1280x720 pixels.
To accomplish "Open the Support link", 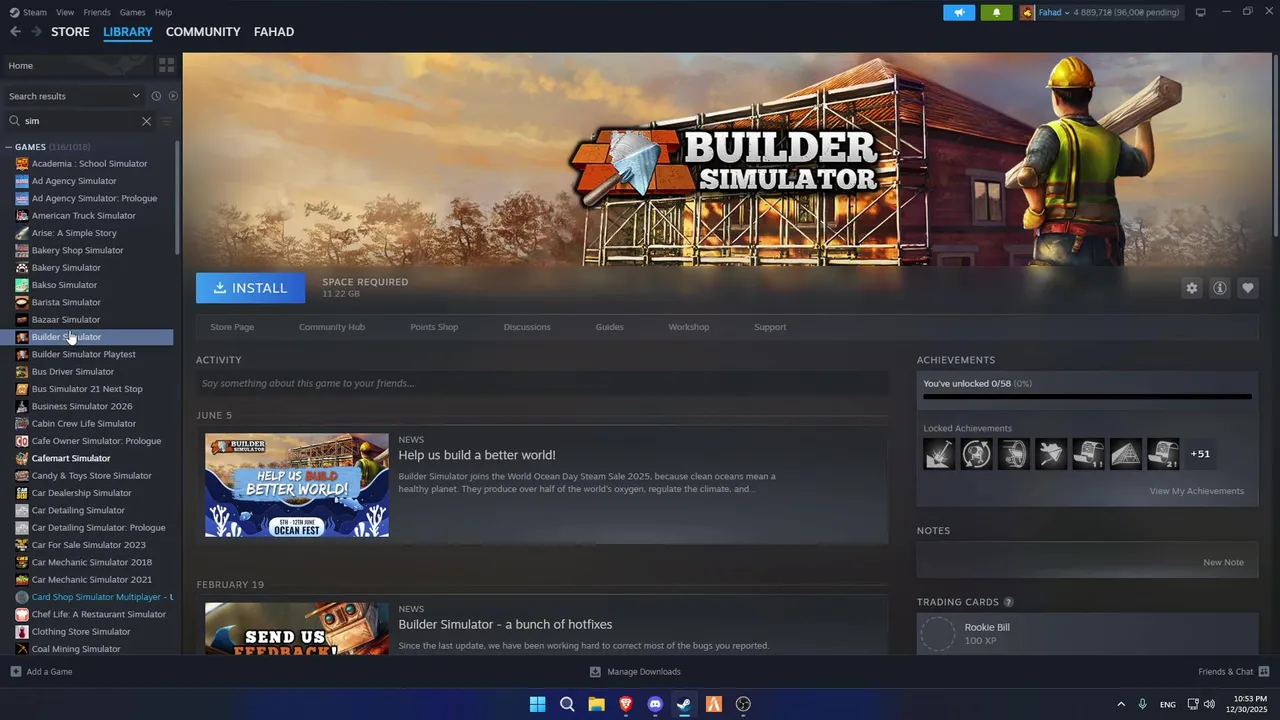I will [770, 327].
